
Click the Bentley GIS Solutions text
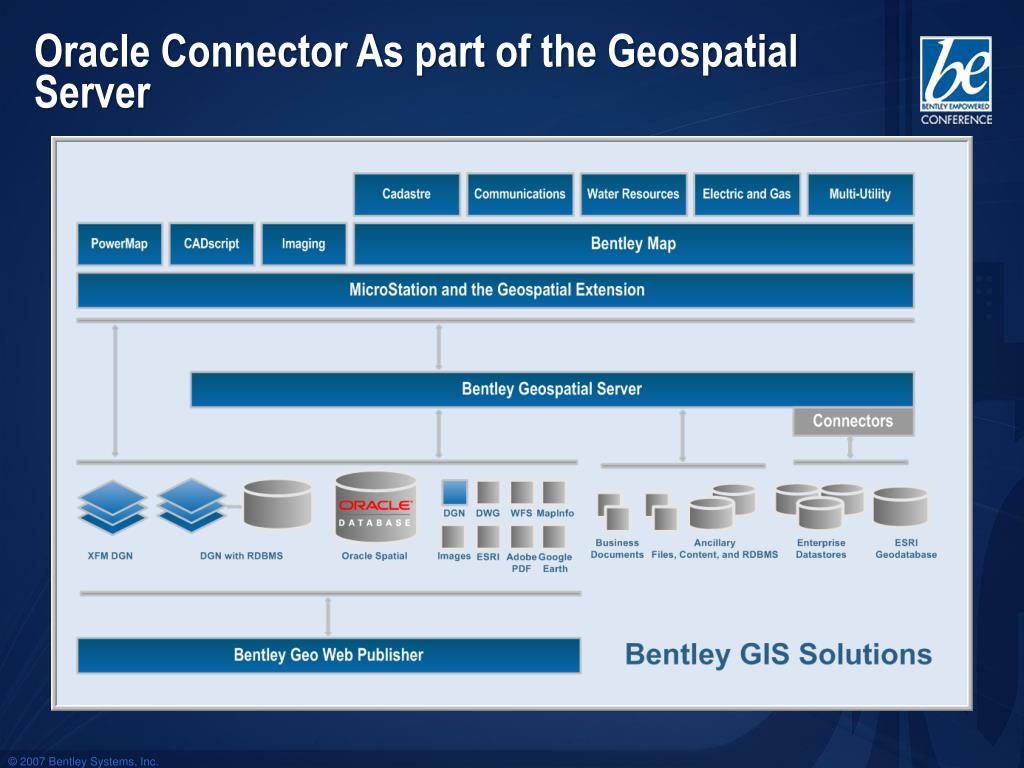tap(778, 654)
